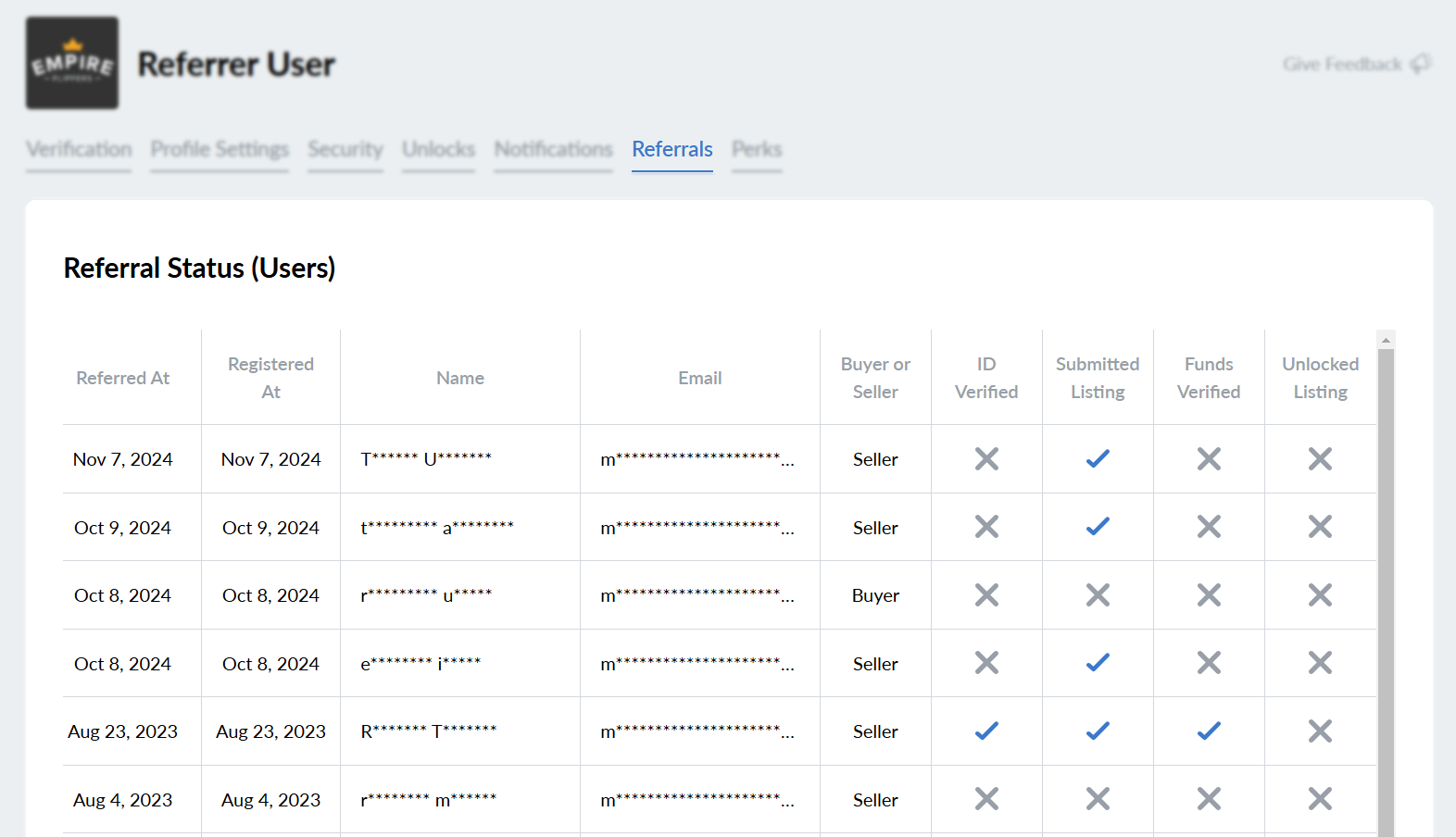The height and width of the screenshot is (837, 1456).
Task: Select the Notifications tab
Action: tap(553, 149)
